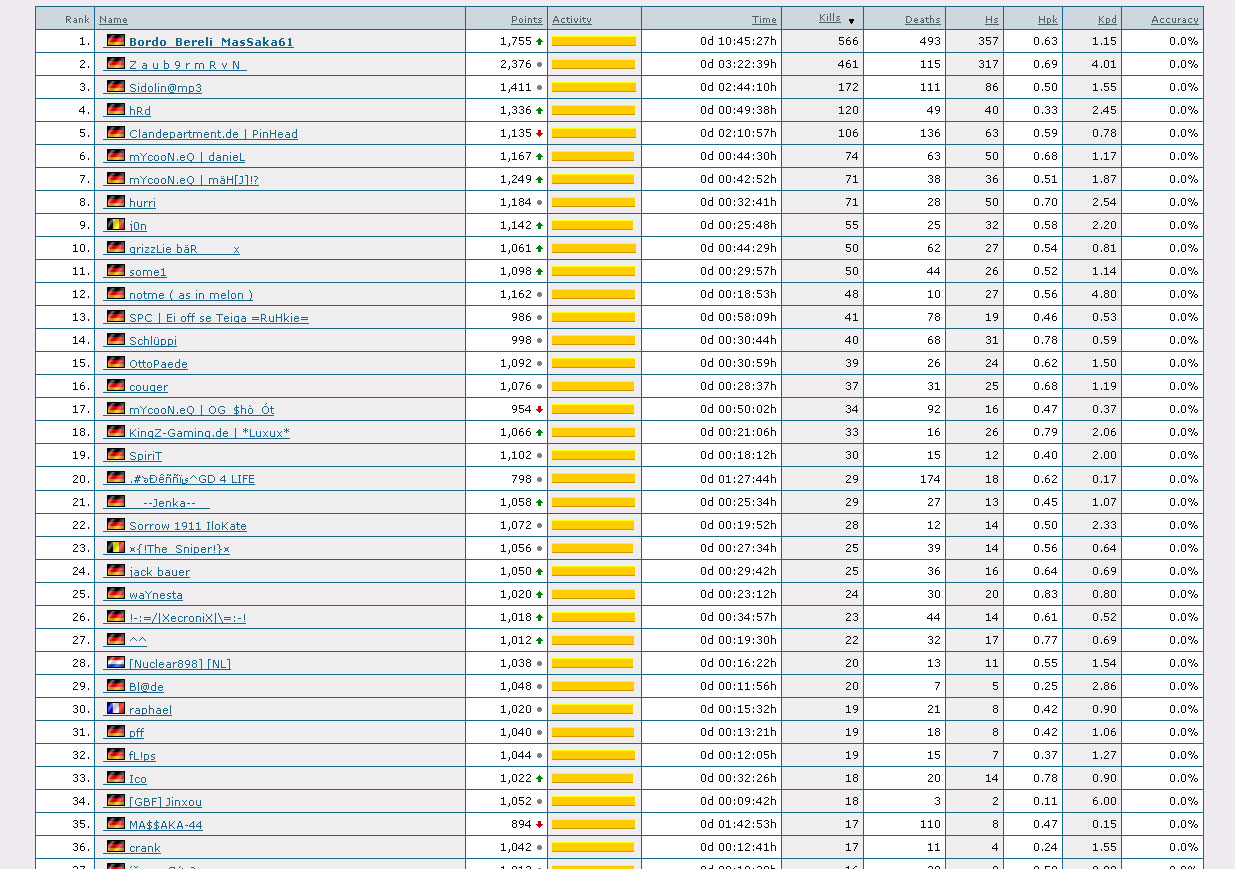Image resolution: width=1235 pixels, height=869 pixels.
Task: Click the red down arrow in Clandepartment.de row
Action: [x=540, y=134]
